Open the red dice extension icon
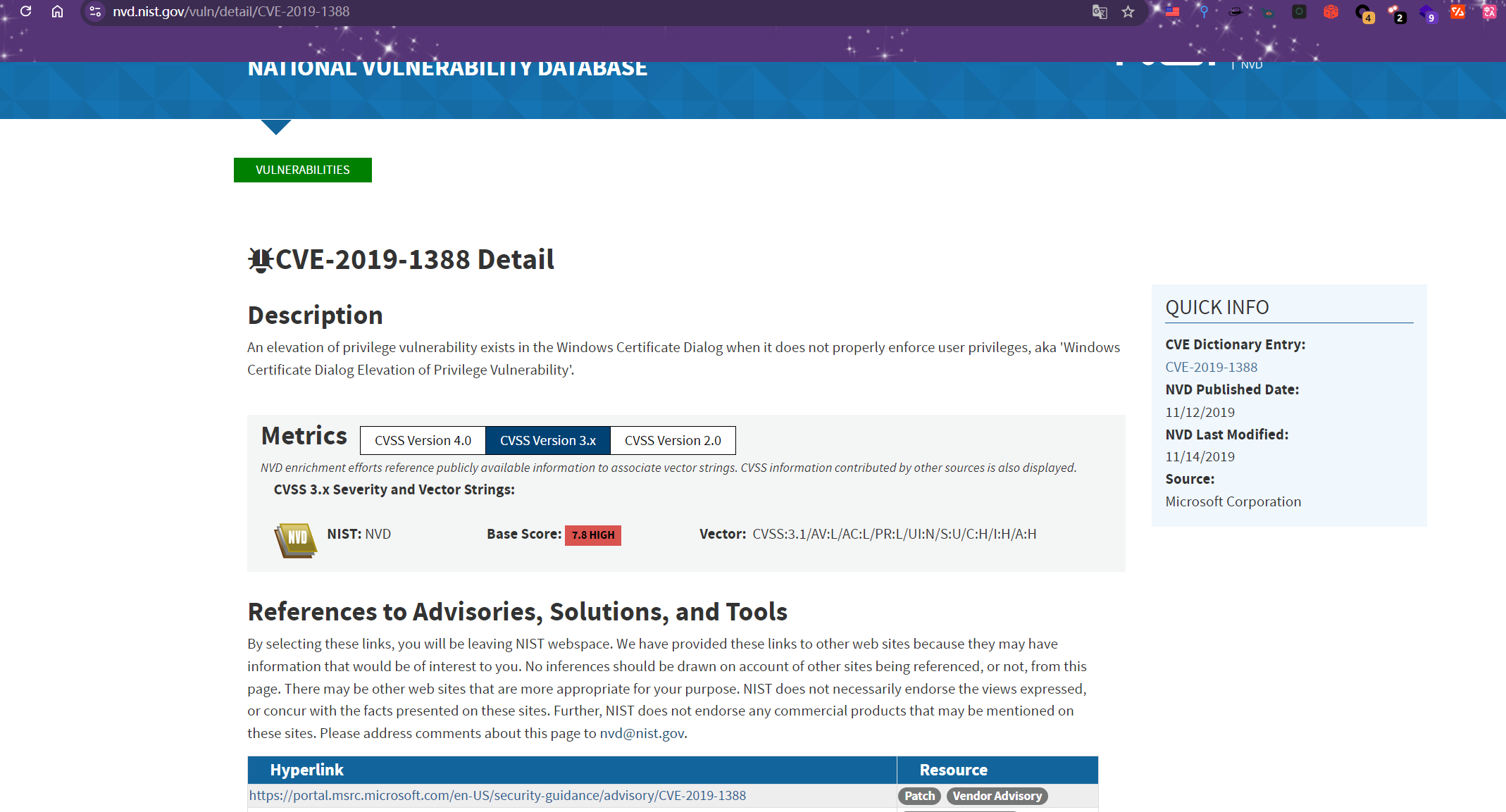Image resolution: width=1506 pixels, height=812 pixels. point(1331,11)
